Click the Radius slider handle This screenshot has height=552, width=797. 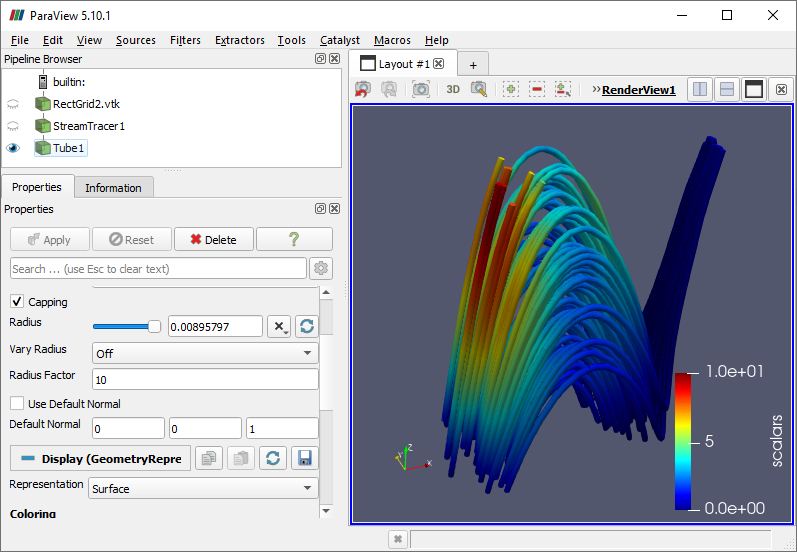(x=154, y=326)
